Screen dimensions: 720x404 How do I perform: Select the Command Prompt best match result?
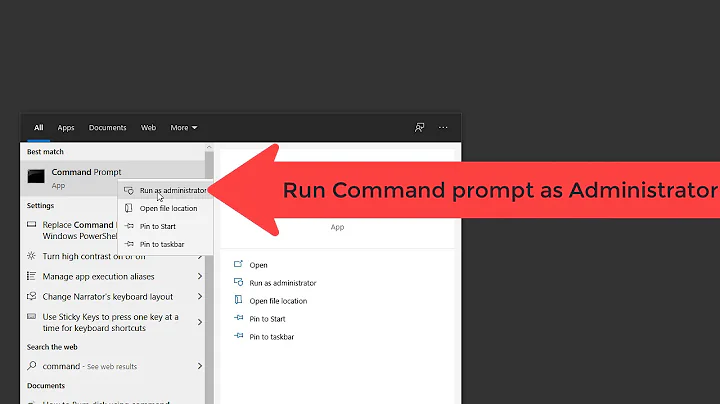click(112, 178)
